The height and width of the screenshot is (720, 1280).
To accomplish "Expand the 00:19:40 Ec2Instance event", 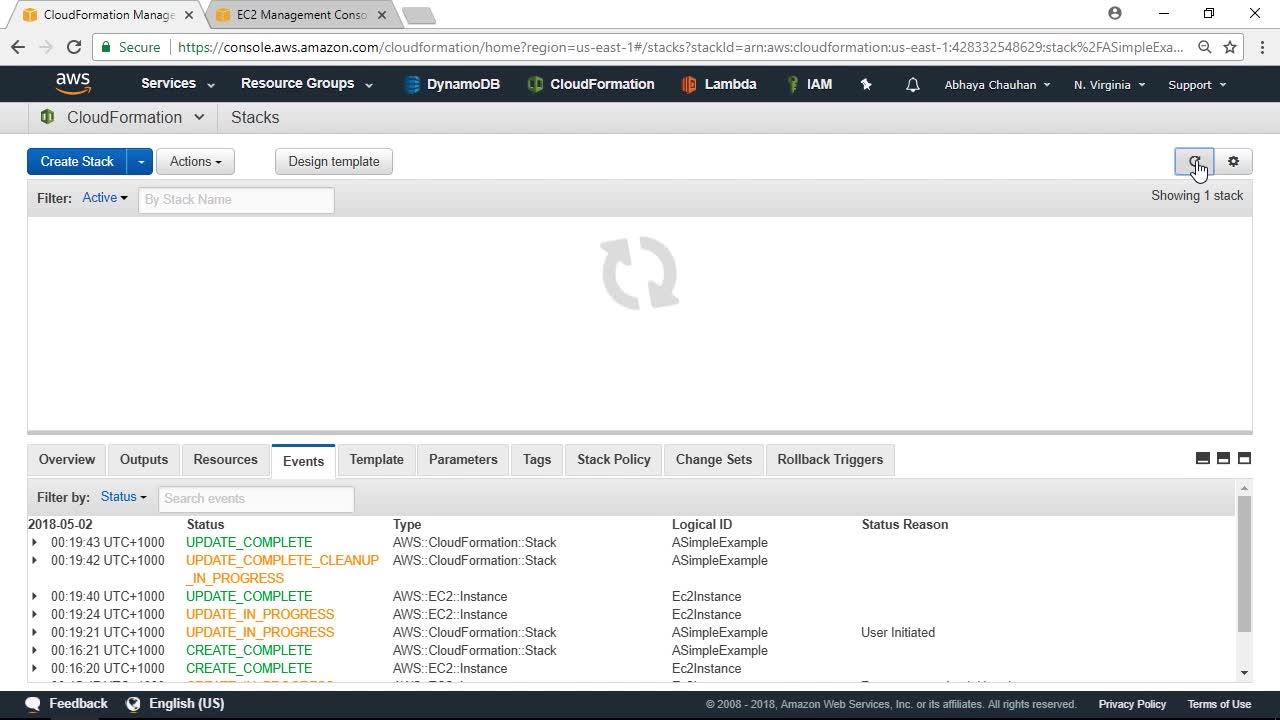I will pos(34,596).
